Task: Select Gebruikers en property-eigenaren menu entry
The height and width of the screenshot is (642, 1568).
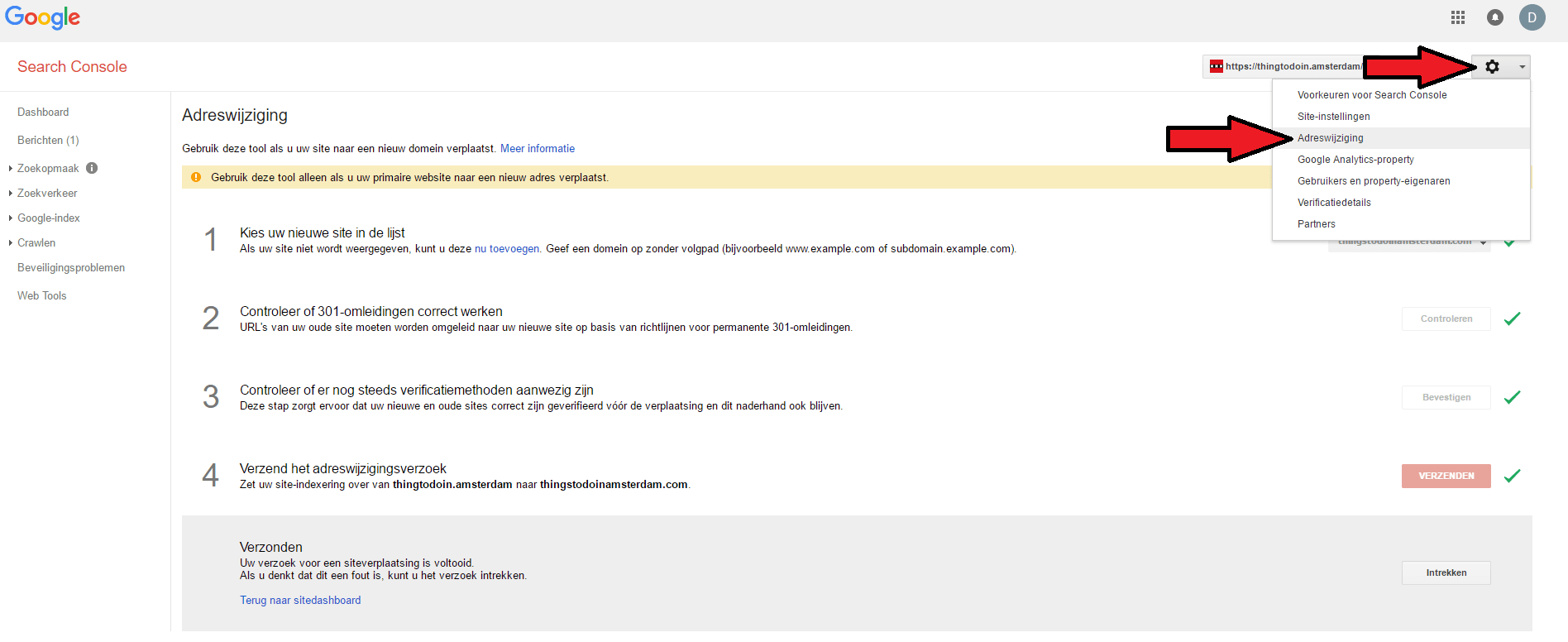Action: click(1374, 181)
